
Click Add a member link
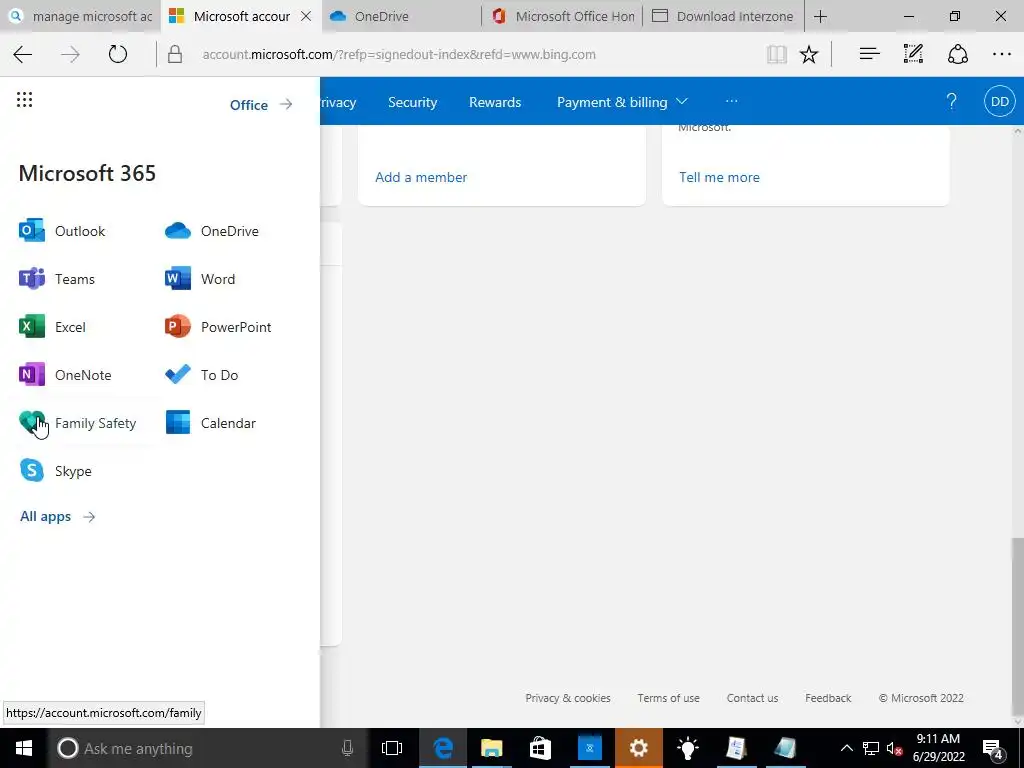tap(421, 177)
